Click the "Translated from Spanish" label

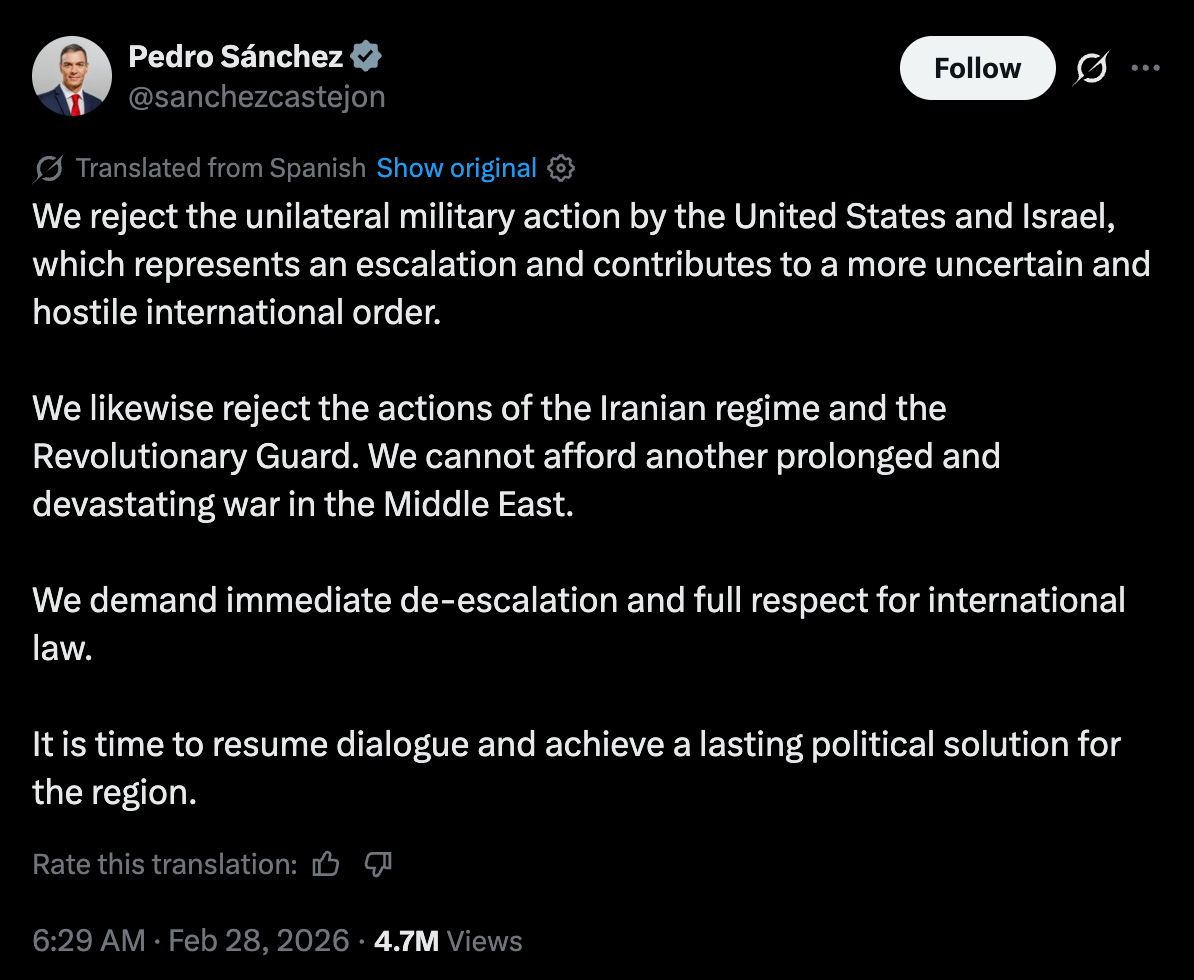click(x=221, y=168)
